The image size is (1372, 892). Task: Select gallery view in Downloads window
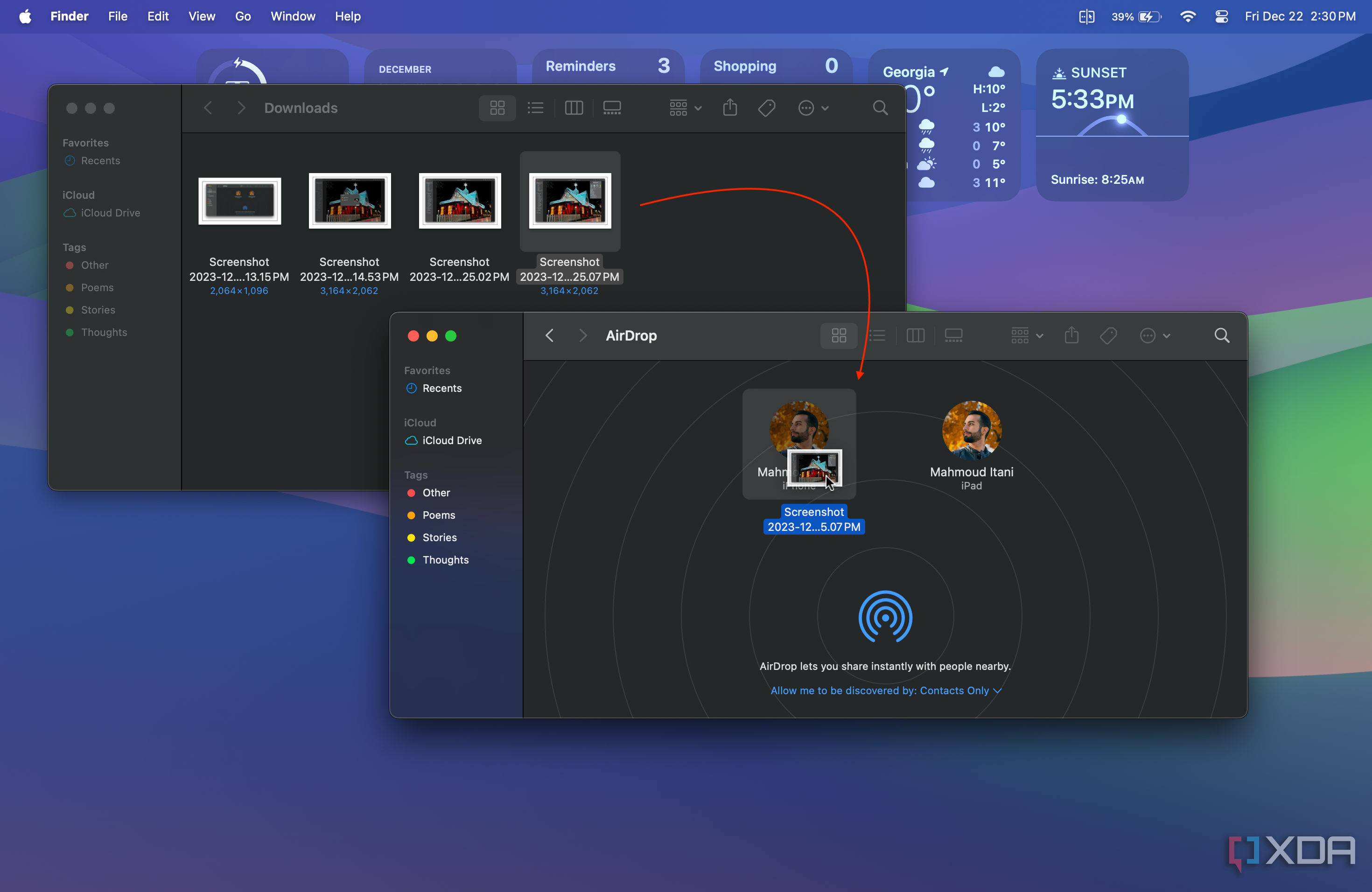pyautogui.click(x=612, y=108)
